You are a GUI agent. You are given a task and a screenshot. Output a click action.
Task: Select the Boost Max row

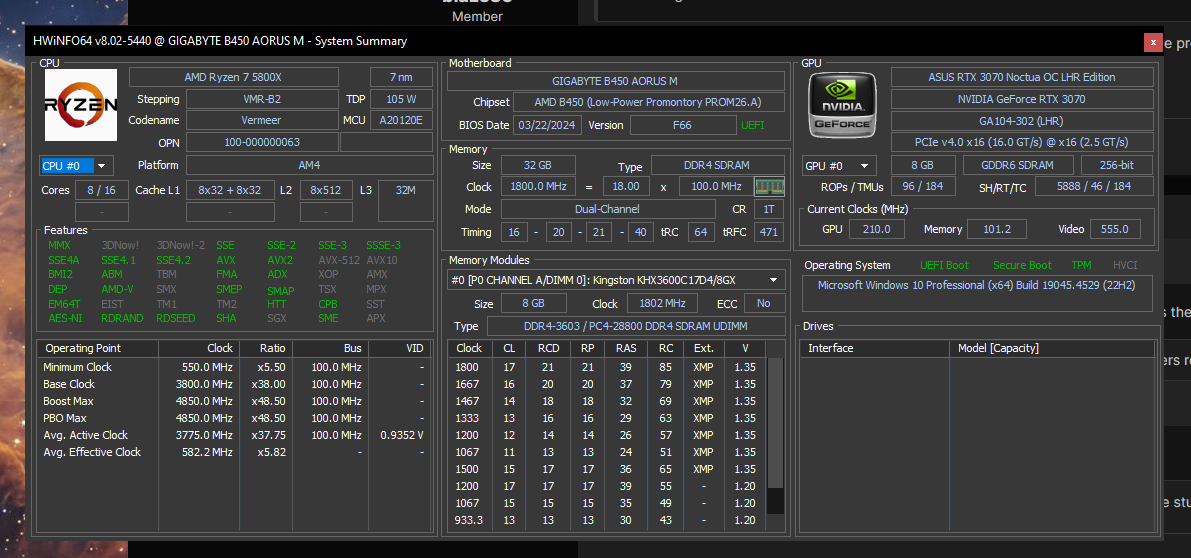point(235,401)
